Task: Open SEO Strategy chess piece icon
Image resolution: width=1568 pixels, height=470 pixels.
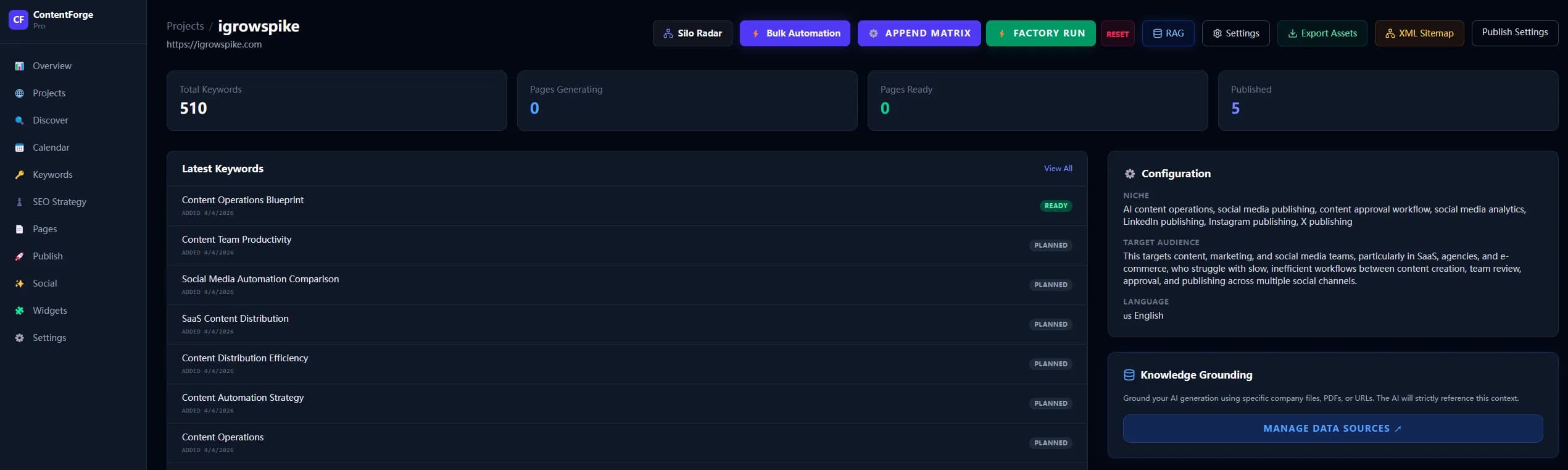Action: pyautogui.click(x=20, y=202)
